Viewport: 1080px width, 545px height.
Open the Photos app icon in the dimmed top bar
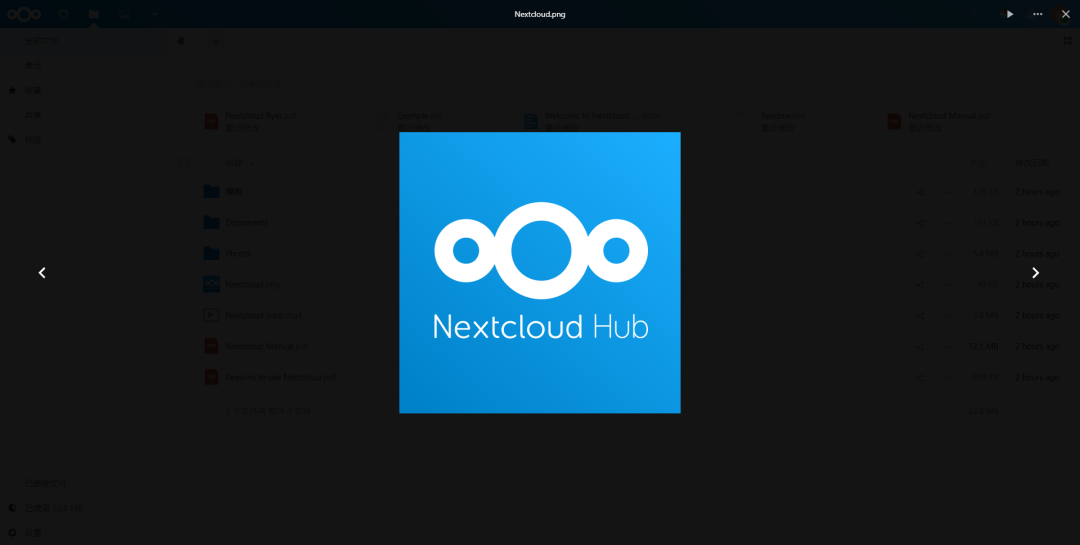[125, 14]
